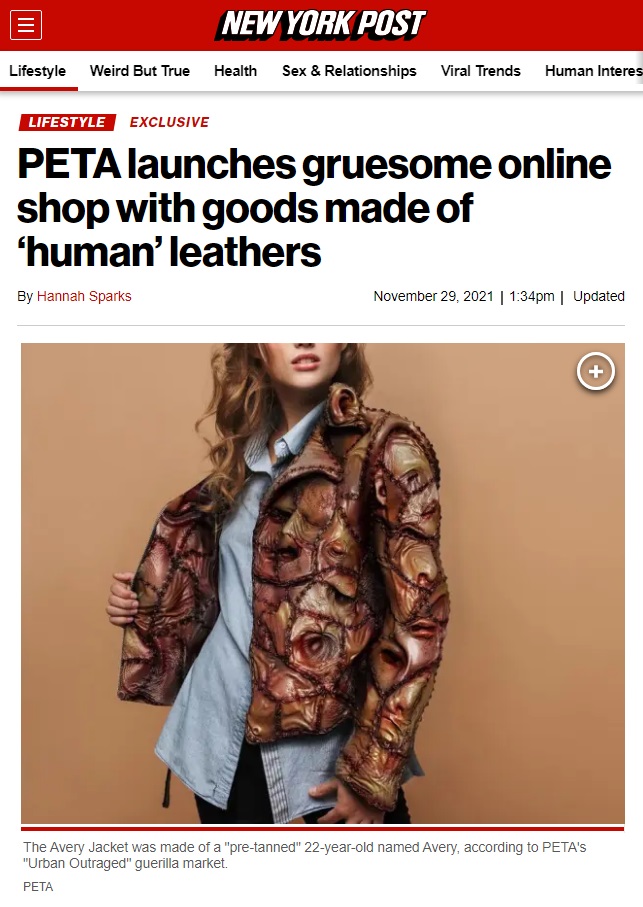Select the Lifestyle tab

(x=38, y=71)
